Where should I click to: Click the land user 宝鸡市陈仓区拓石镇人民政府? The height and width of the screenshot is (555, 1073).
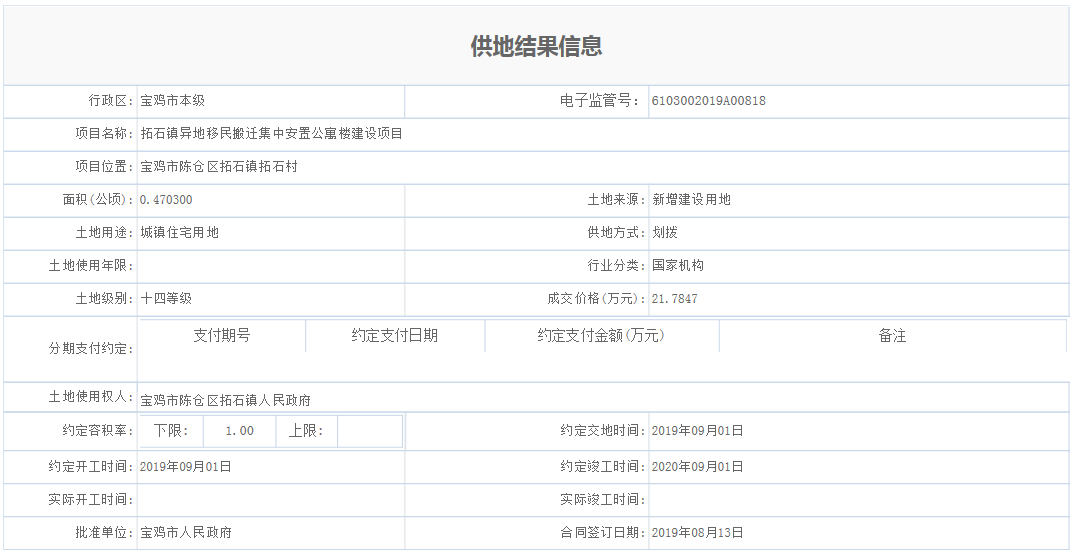tap(225, 400)
